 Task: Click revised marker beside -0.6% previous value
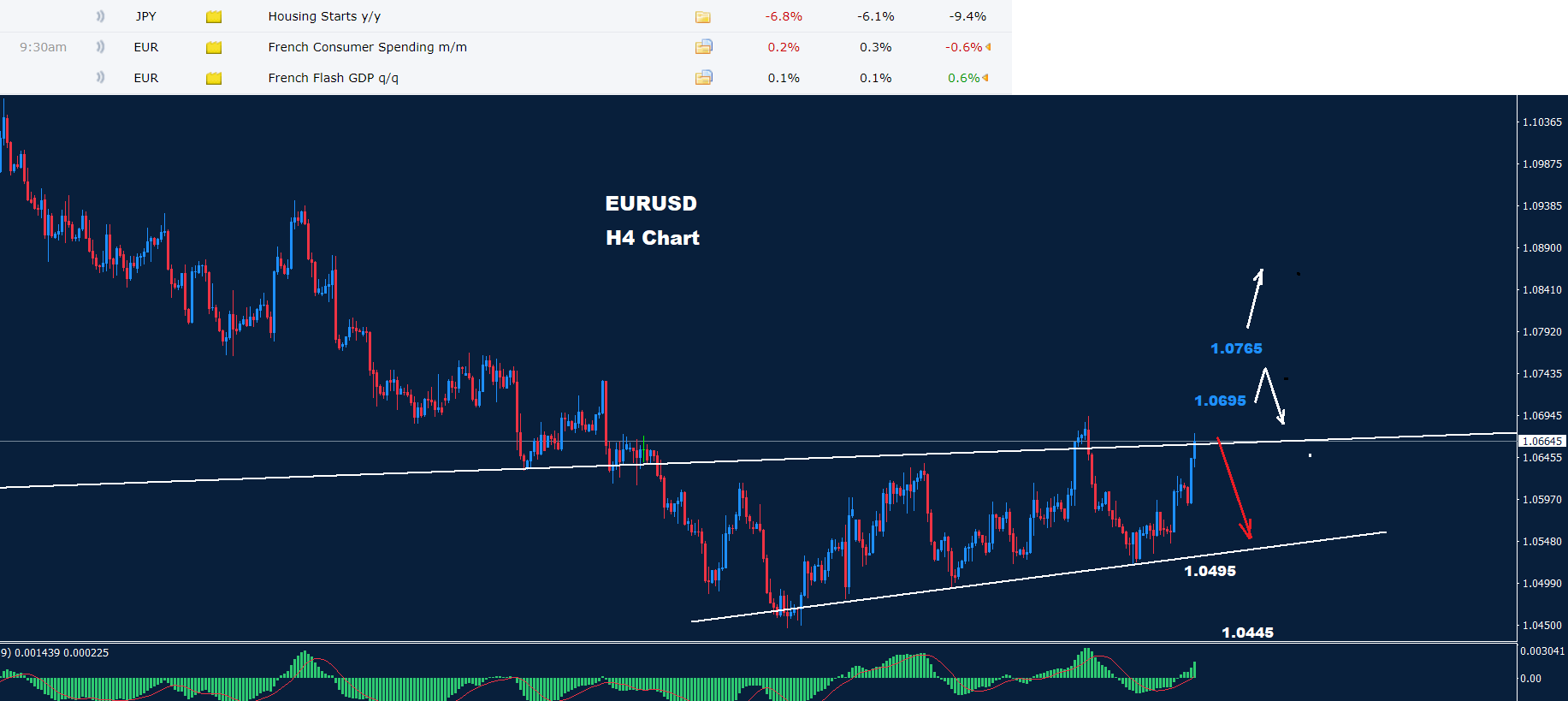988,47
